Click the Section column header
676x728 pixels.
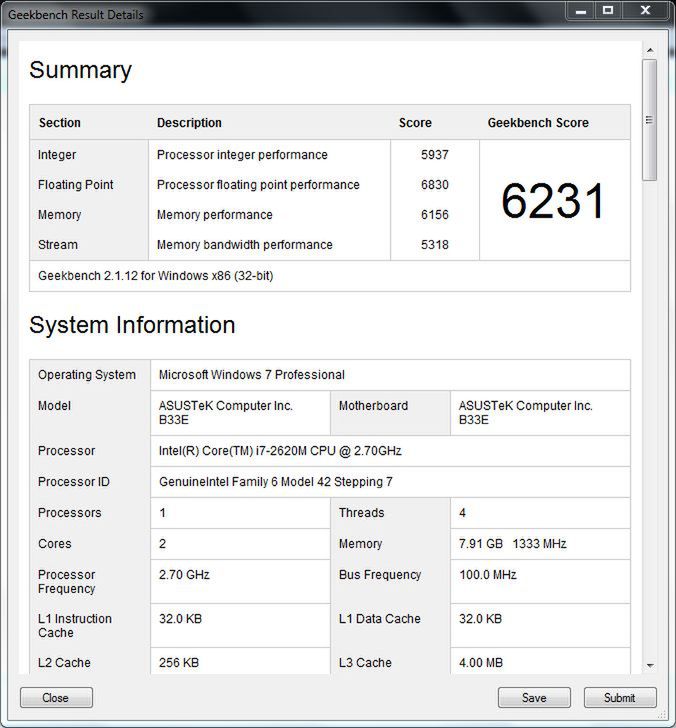point(60,123)
